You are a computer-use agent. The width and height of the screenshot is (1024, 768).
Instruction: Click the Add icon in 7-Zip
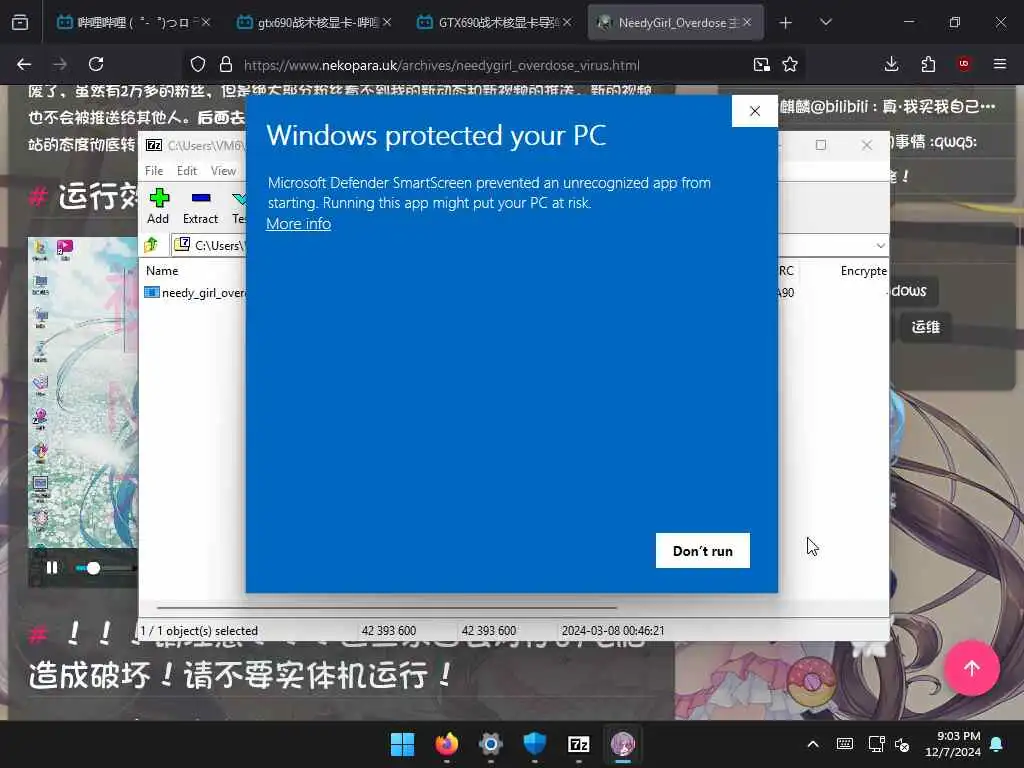(x=158, y=206)
